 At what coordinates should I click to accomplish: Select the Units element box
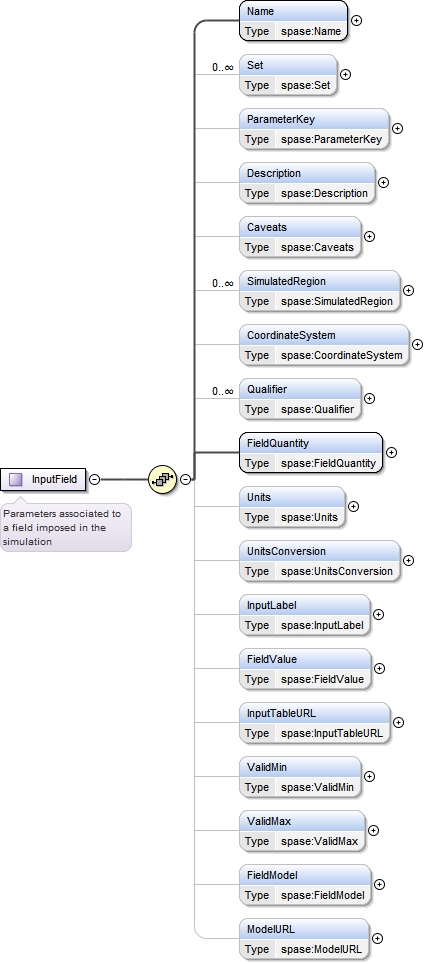pos(292,507)
